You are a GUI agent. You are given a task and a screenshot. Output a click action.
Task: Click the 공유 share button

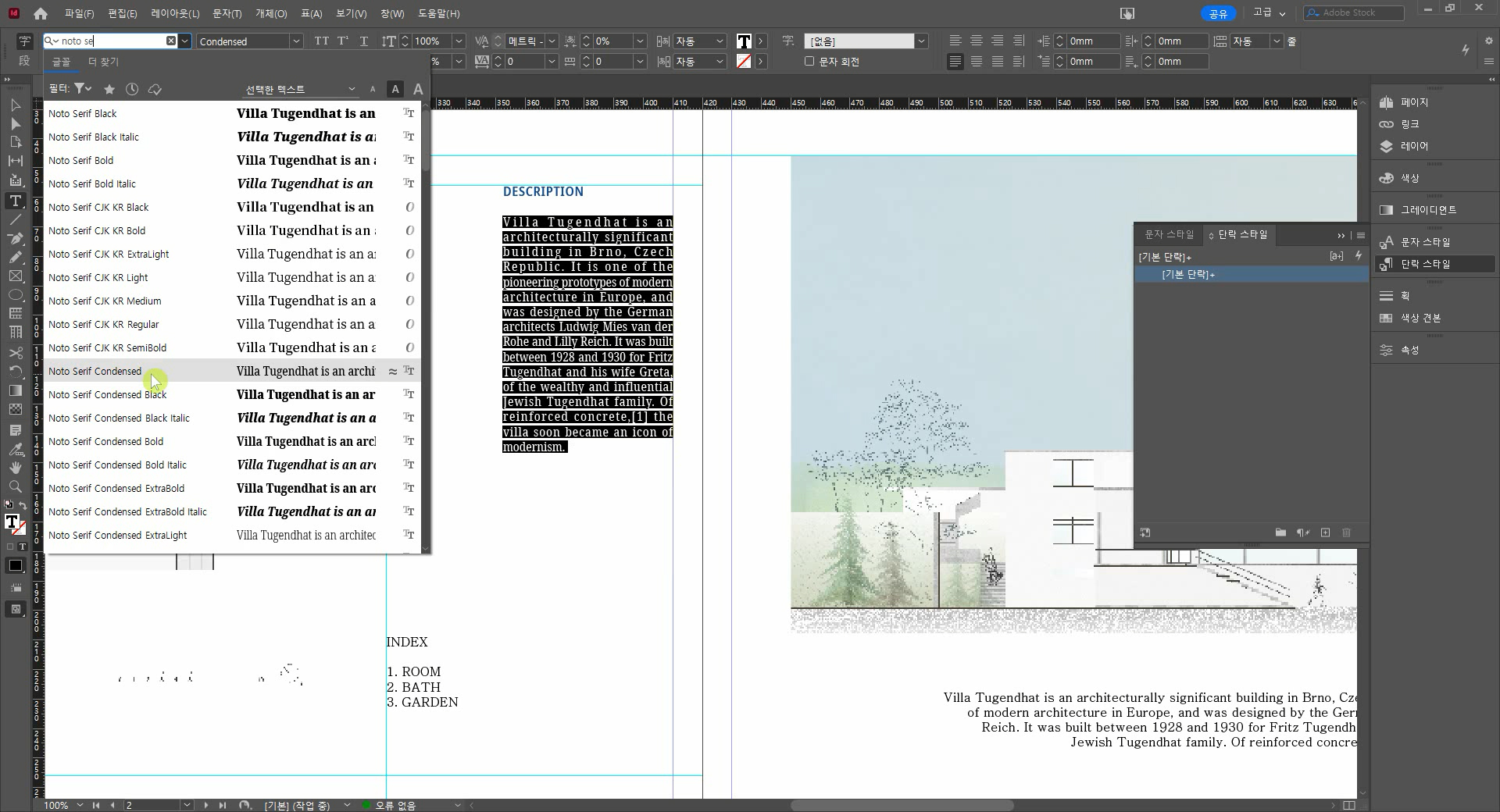(x=1218, y=13)
